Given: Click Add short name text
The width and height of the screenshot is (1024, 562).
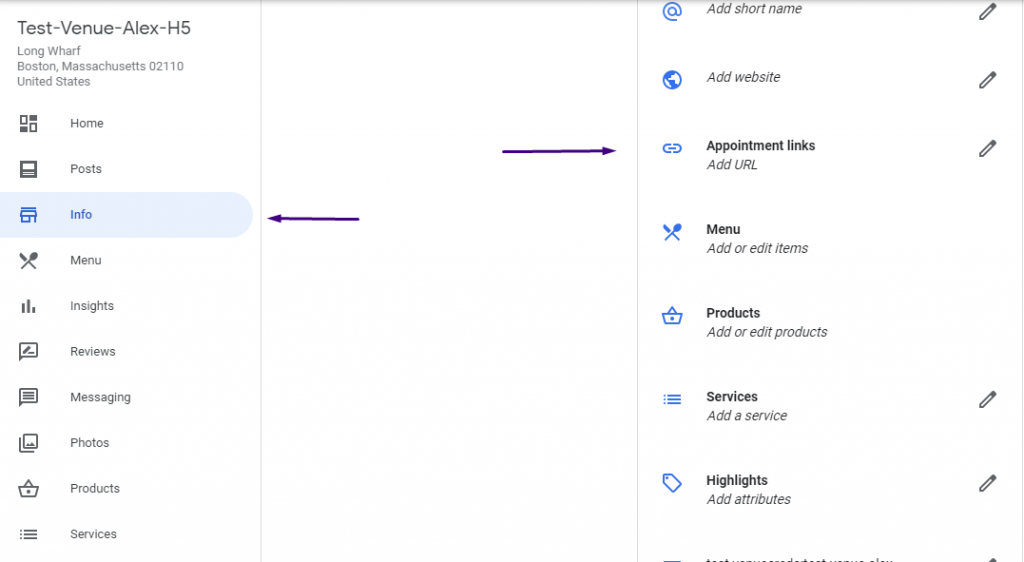Looking at the screenshot, I should point(754,8).
